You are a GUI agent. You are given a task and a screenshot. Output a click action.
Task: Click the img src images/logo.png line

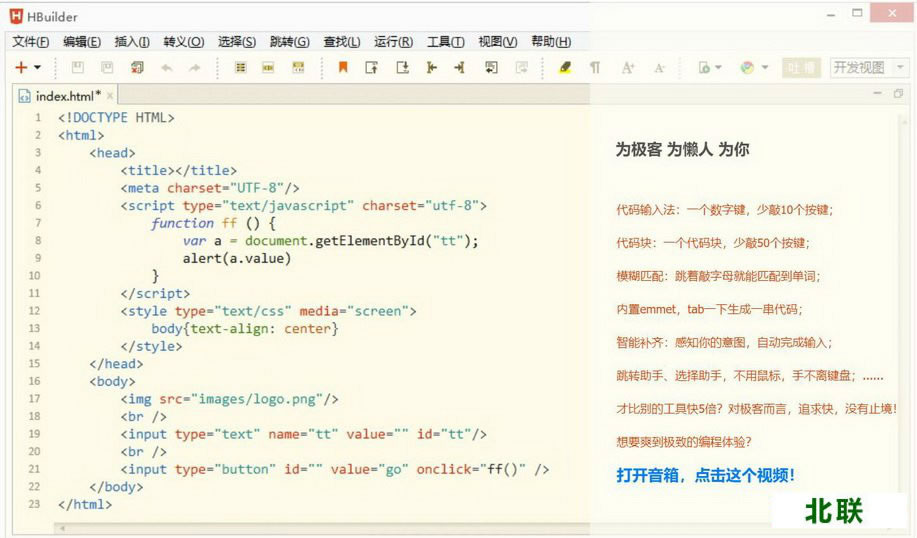(229, 399)
